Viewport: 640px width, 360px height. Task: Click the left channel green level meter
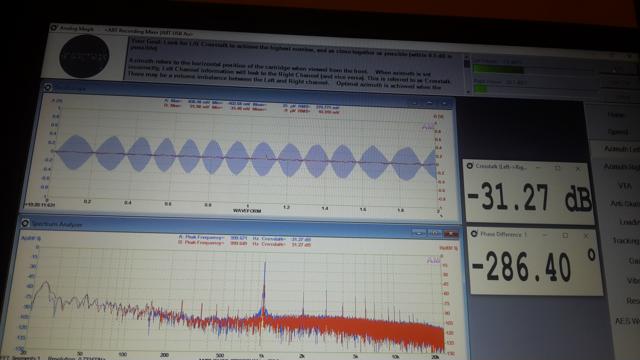499,69
